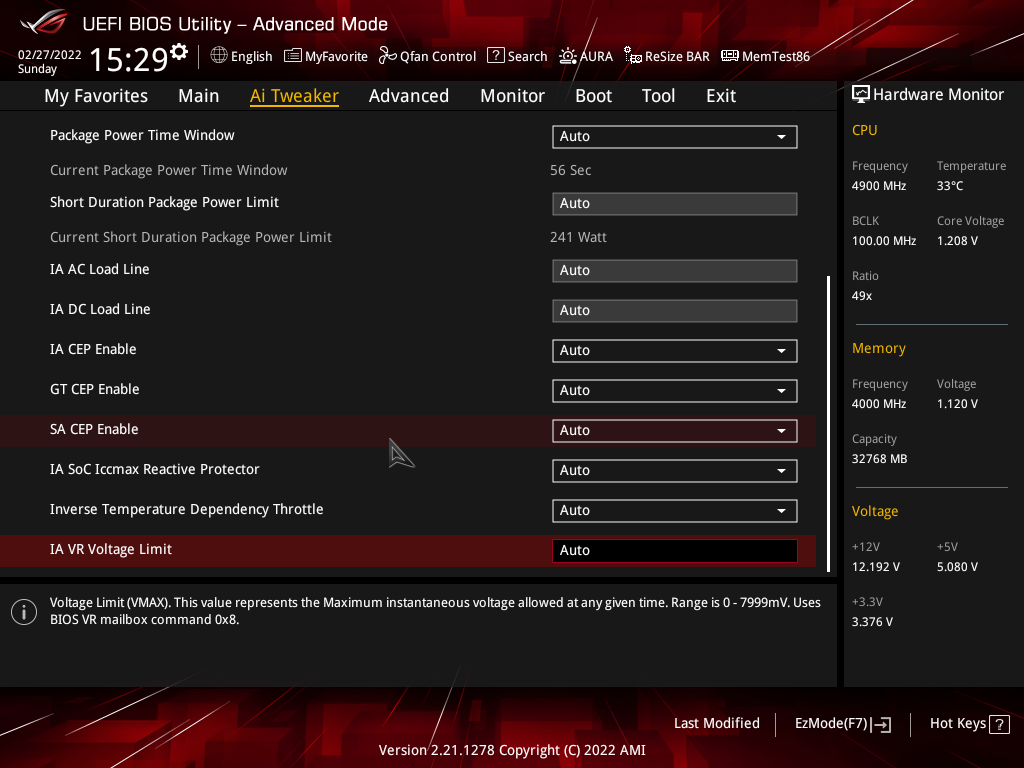Click the ROG logo
Viewport: 1024px width, 768px height.
pos(43,23)
